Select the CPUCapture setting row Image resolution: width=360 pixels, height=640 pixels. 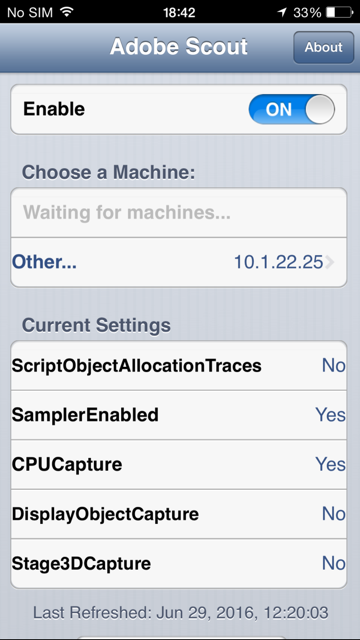click(179, 464)
